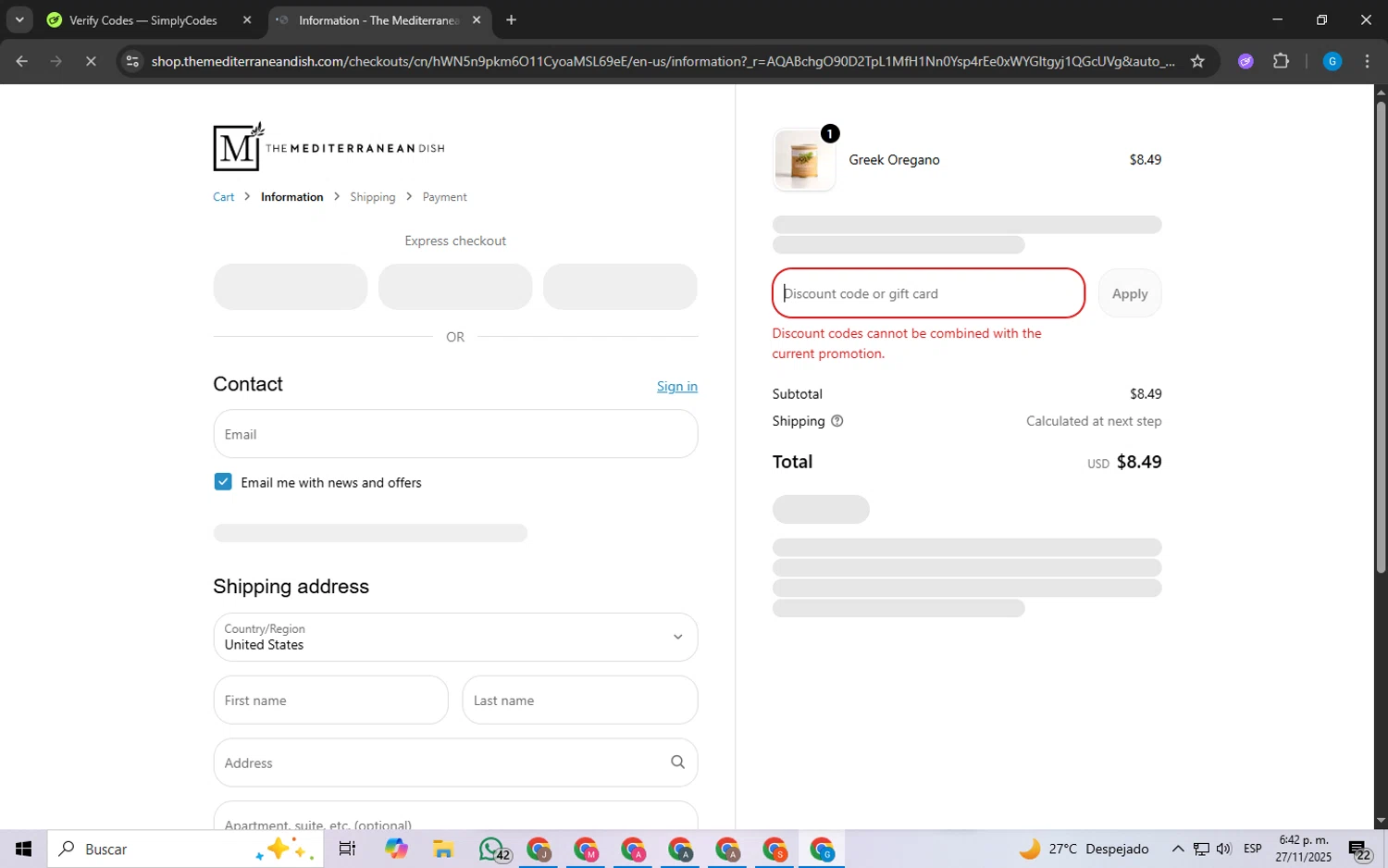Click the browser address bar URL
This screenshot has height=868, width=1388.
tap(663, 61)
